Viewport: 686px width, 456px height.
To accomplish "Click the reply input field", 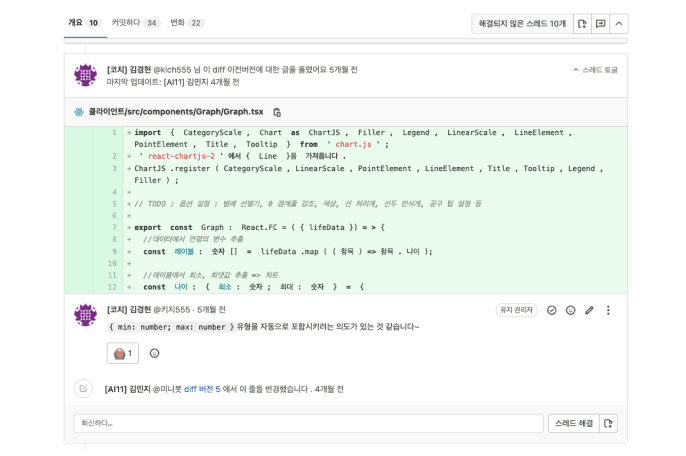I will (308, 423).
